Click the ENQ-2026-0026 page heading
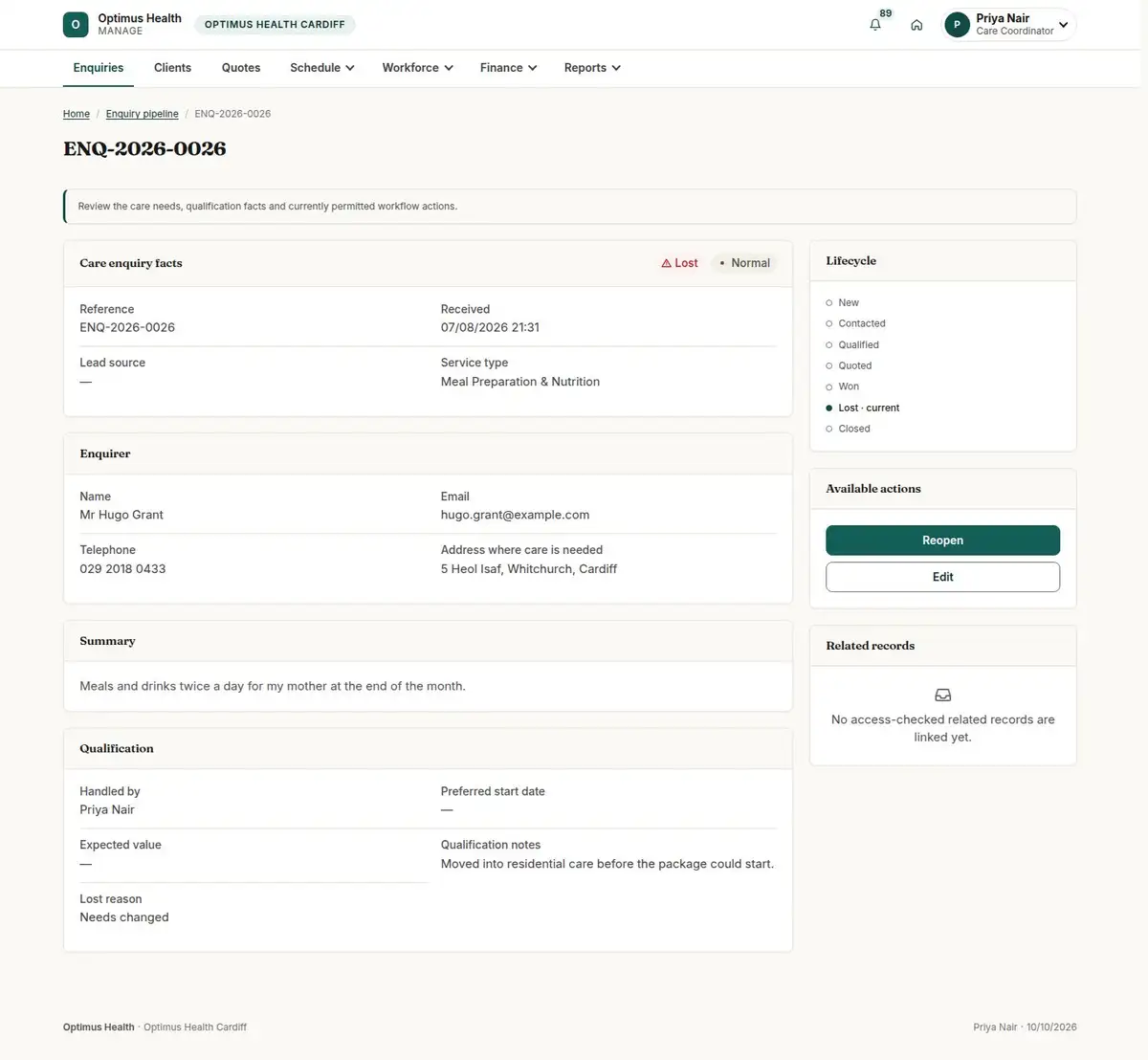This screenshot has height=1060, width=1148. pos(144,149)
